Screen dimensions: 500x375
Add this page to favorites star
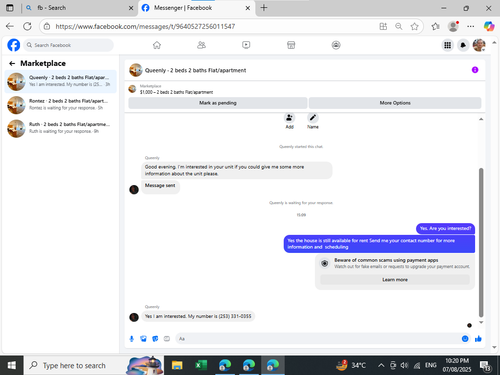click(x=414, y=26)
